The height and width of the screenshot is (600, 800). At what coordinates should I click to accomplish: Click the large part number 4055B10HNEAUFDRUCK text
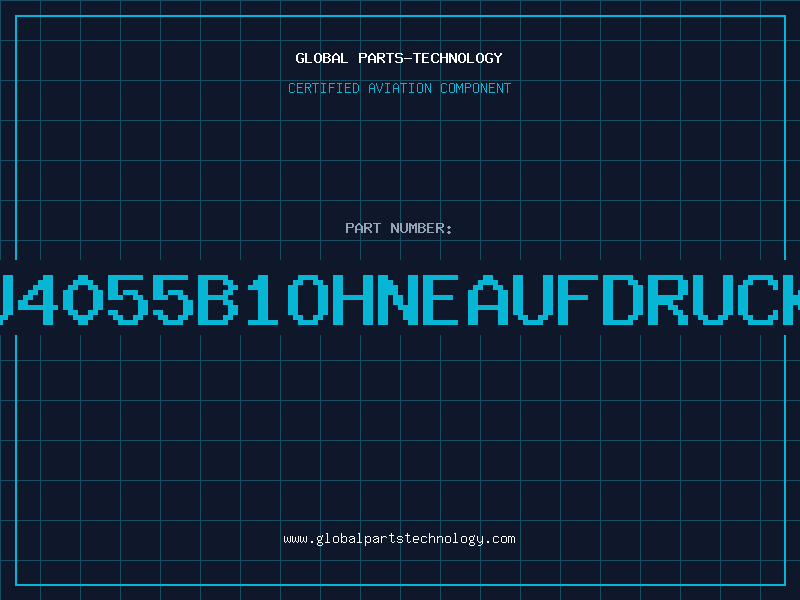(x=400, y=299)
